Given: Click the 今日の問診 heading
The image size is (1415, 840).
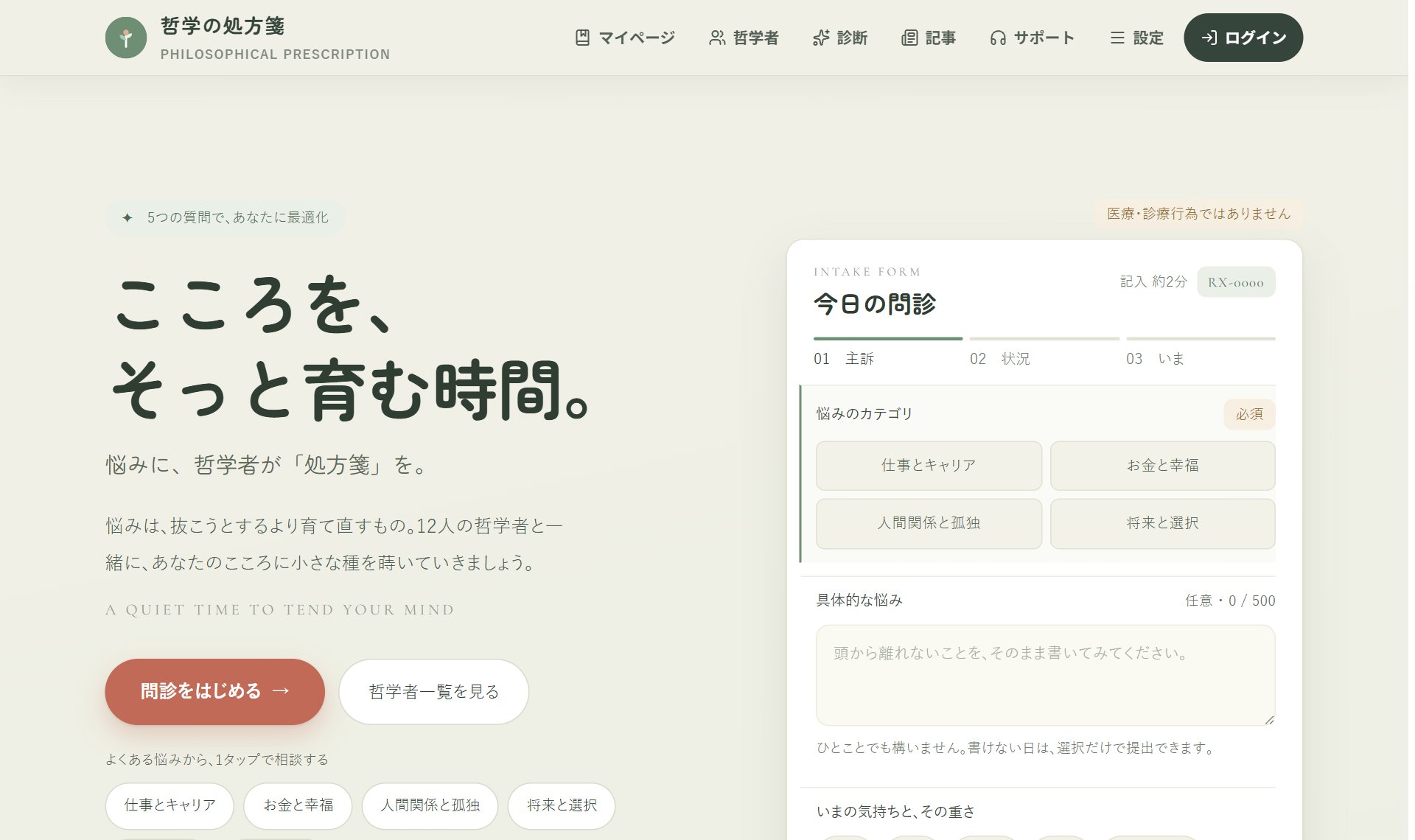Looking at the screenshot, I should [875, 304].
